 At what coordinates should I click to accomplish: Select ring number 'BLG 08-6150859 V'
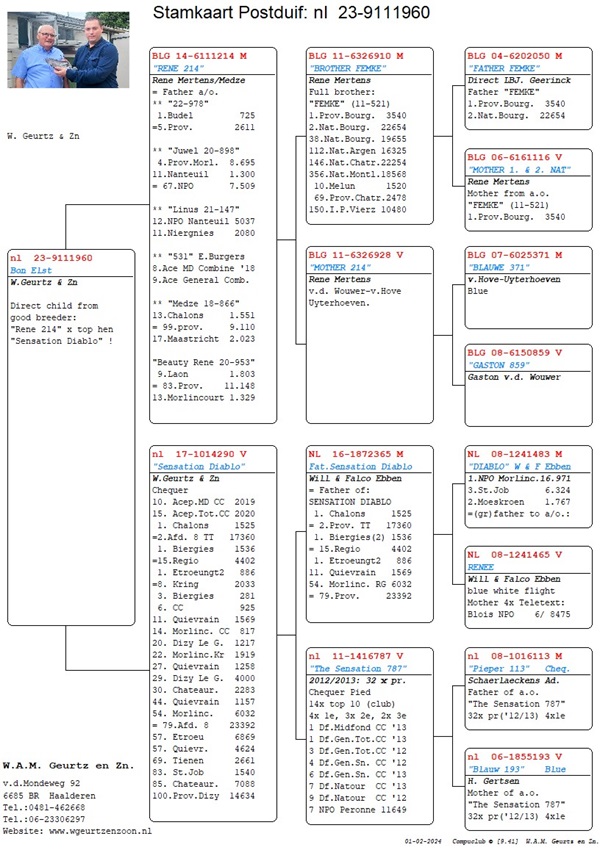point(514,353)
